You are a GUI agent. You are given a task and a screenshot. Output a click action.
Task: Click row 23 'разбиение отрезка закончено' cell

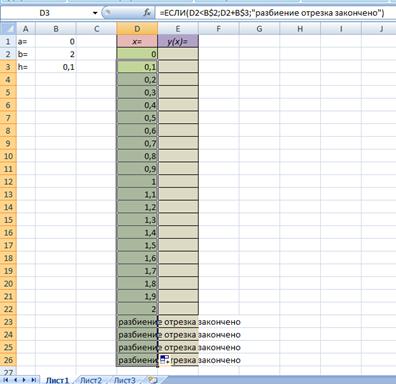[x=137, y=322]
